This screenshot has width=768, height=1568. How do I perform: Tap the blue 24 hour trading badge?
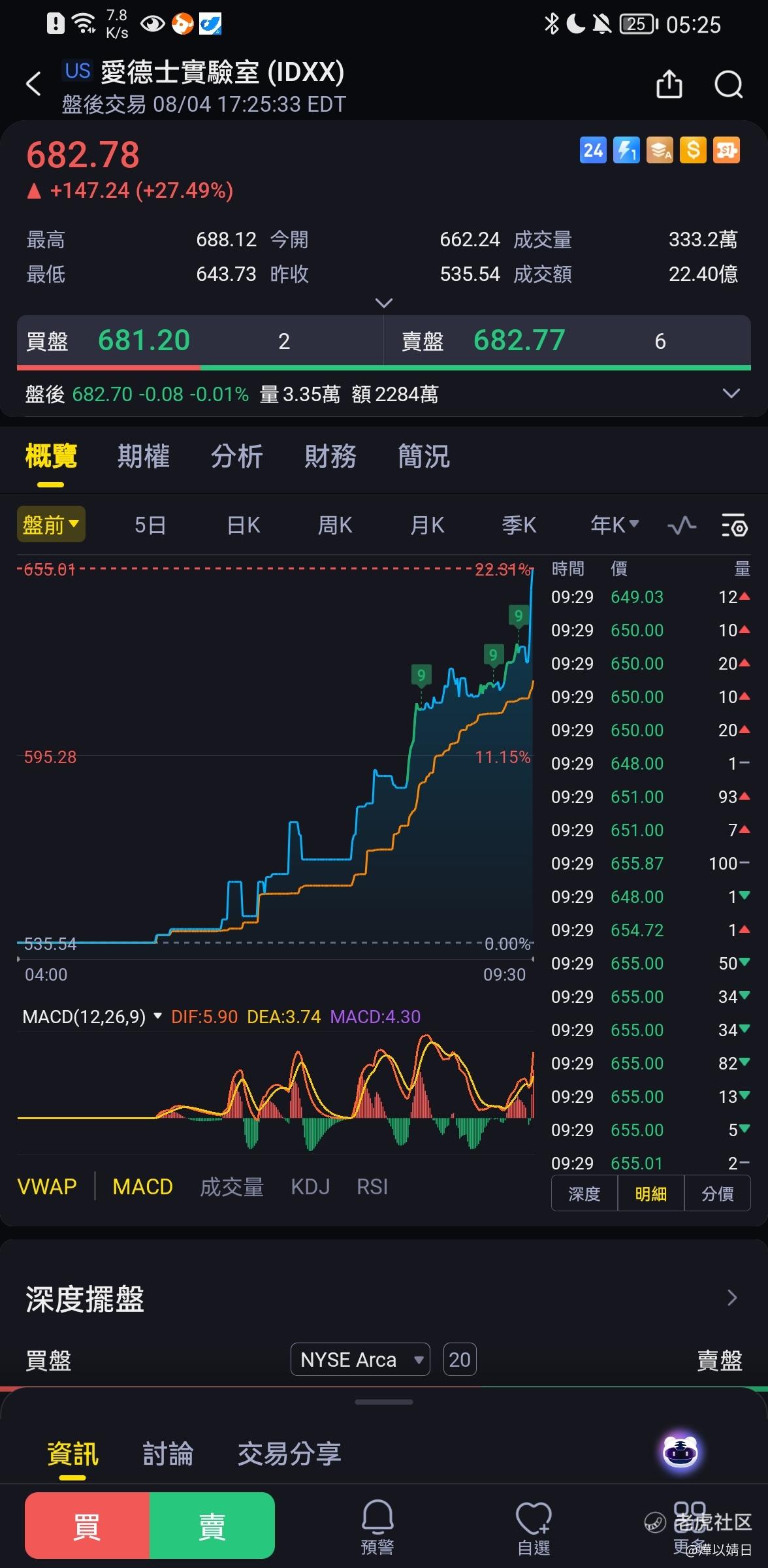(x=593, y=150)
